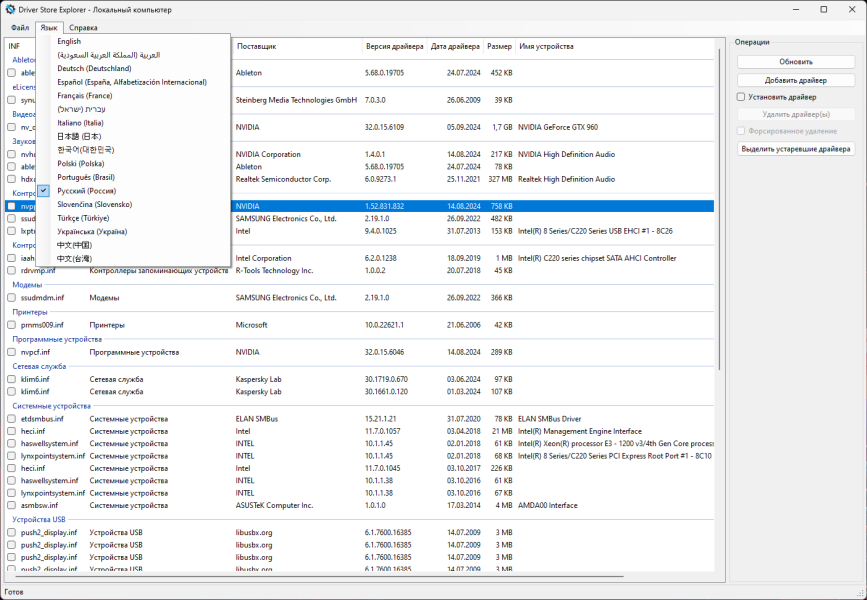867x600 pixels.
Task: Check the asmbsw.inf driver checkbox
Action: coord(12,505)
